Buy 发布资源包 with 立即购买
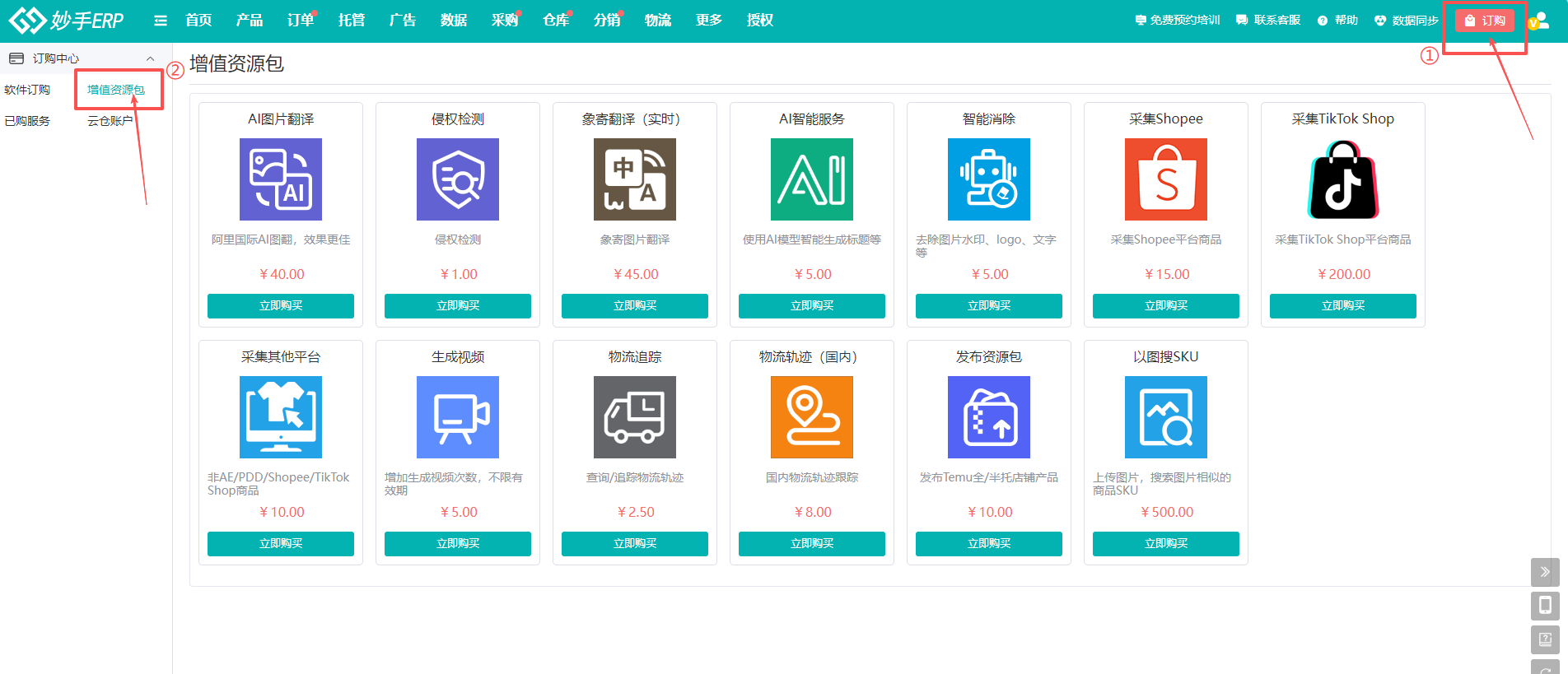Screen dimensions: 1568x674 click(989, 544)
